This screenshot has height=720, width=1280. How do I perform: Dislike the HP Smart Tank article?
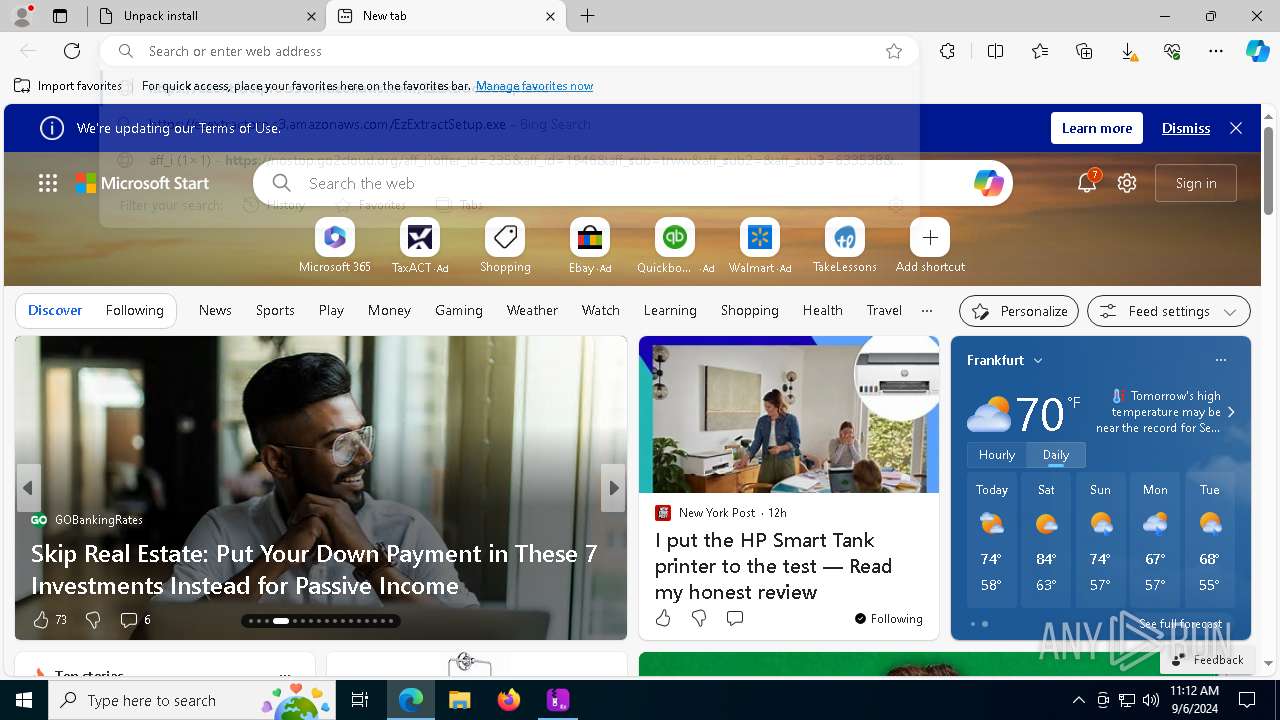(699, 618)
